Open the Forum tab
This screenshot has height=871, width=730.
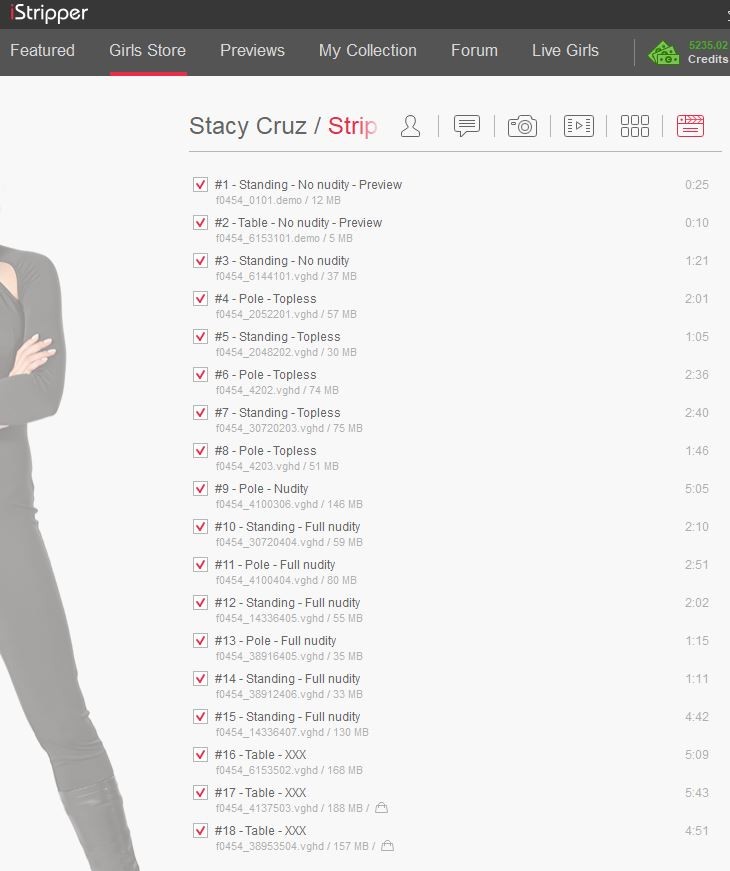[474, 50]
